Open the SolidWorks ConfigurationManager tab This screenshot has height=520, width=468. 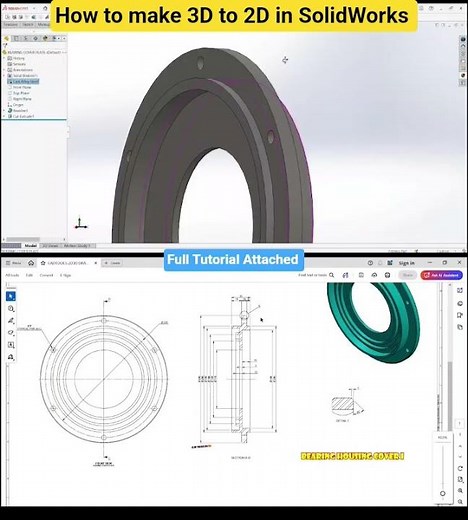tap(26, 38)
